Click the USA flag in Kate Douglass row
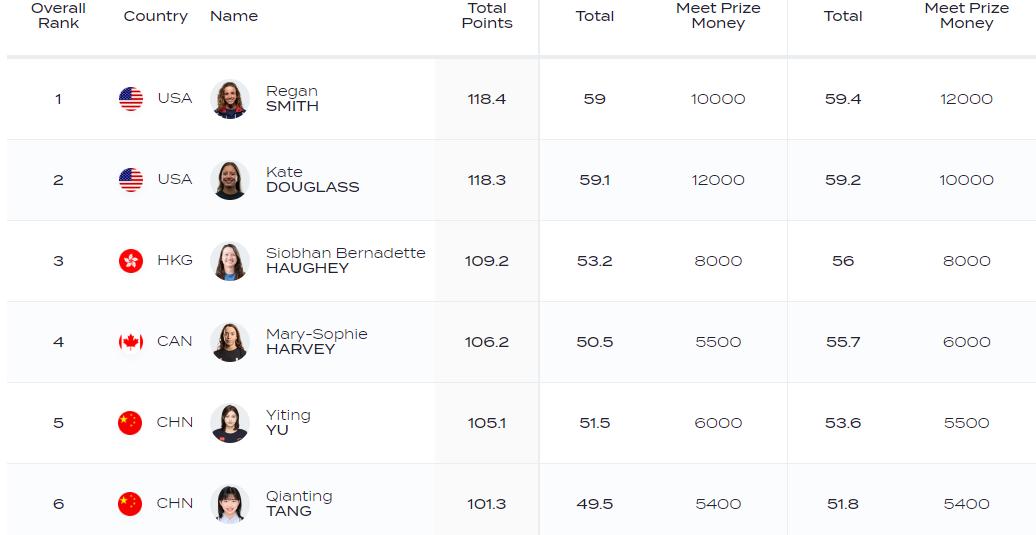 131,180
